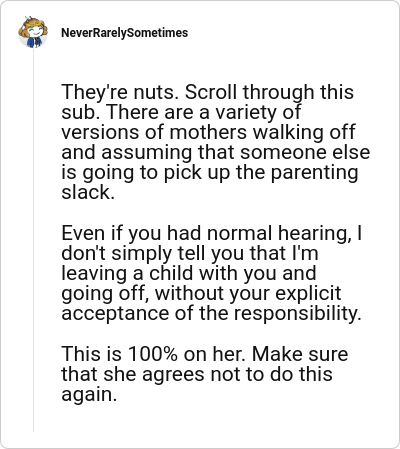Click the line "don't simply tell you that I'm"
The height and width of the screenshot is (449, 400).
190,253
